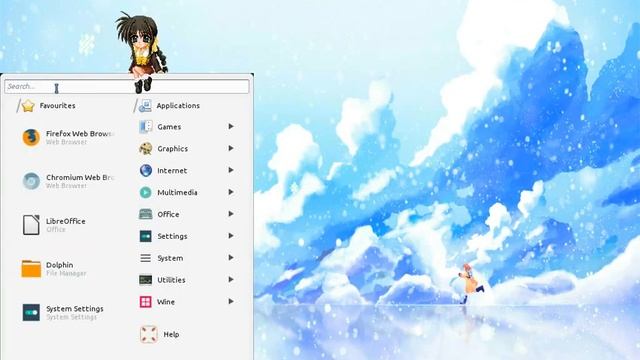Click the Favourites star icon
The height and width of the screenshot is (360, 640).
click(28, 106)
